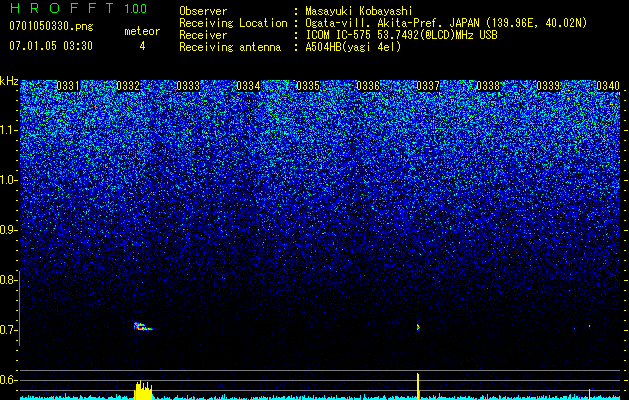Click the Observer field label
The height and width of the screenshot is (400, 629).
(x=203, y=11)
